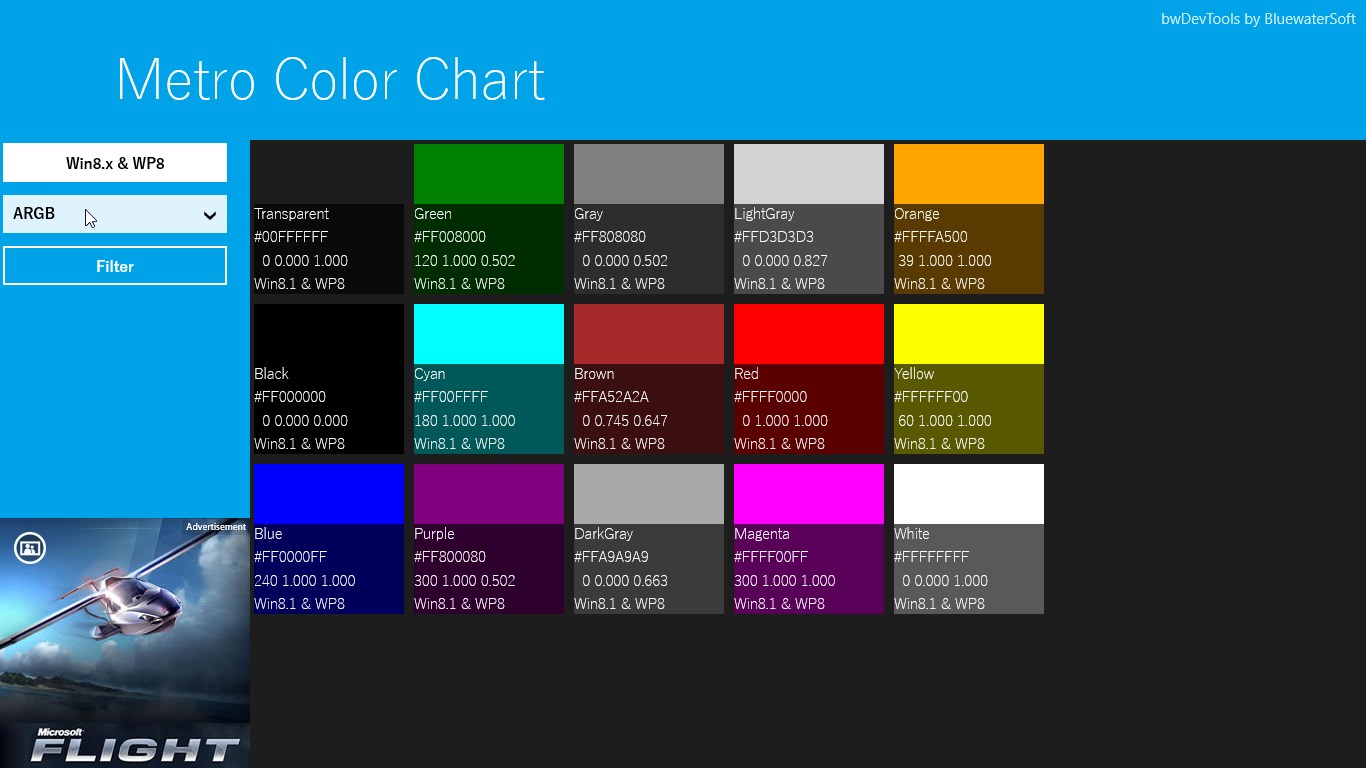Click the bwDevTools by BluewaterSoft label
The image size is (1366, 768).
pos(1258,19)
